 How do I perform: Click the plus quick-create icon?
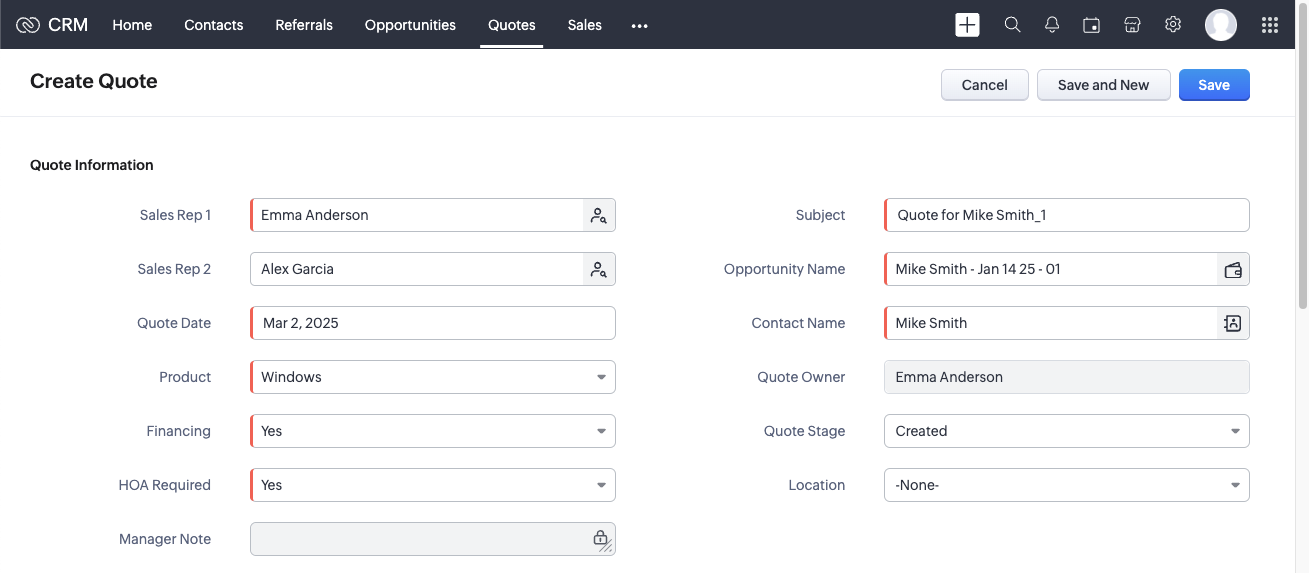coord(967,25)
